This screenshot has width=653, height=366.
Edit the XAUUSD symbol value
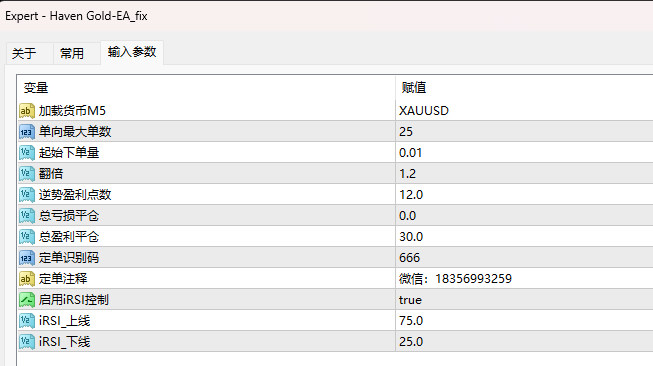click(x=524, y=111)
